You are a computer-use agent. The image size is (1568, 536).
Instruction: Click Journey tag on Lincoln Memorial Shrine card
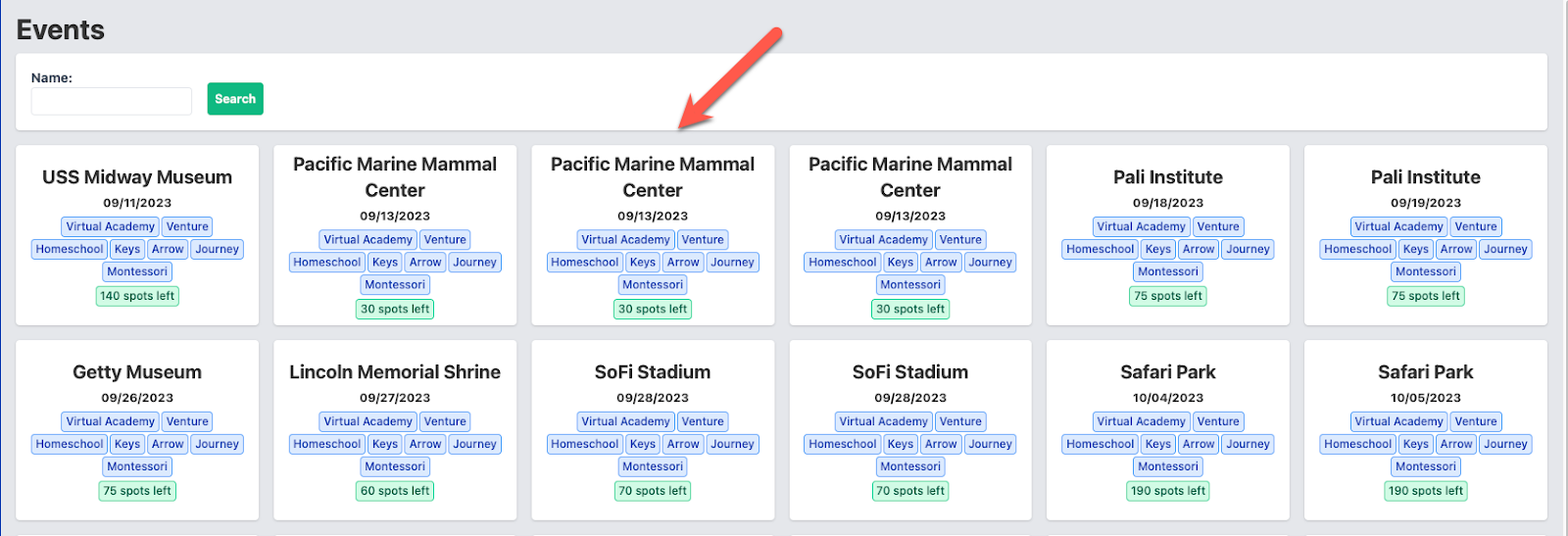coord(474,444)
